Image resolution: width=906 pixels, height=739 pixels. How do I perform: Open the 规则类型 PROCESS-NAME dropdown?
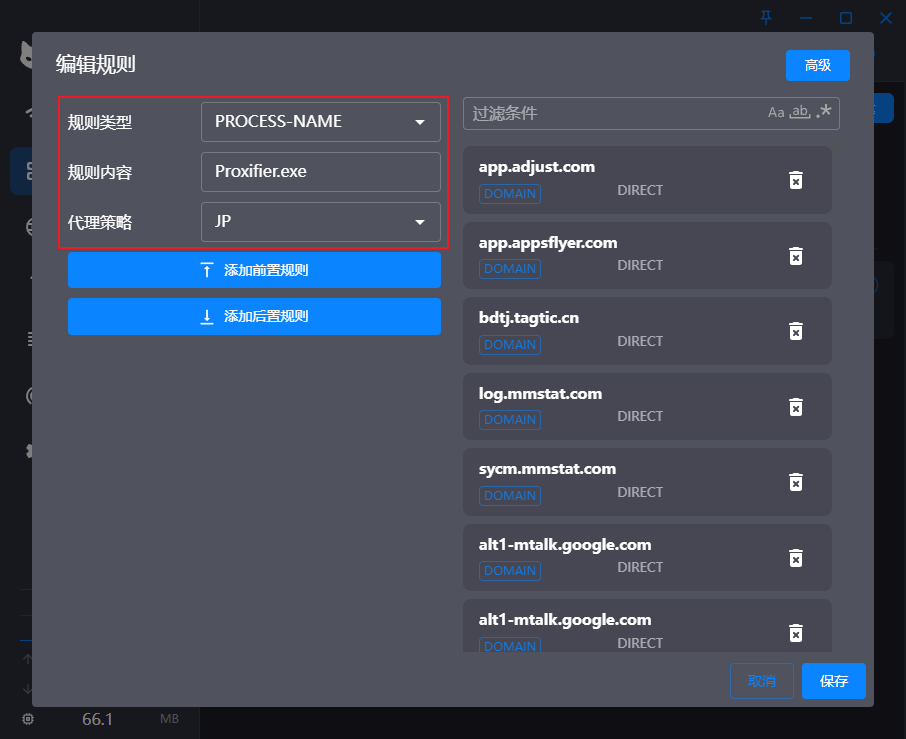click(320, 122)
